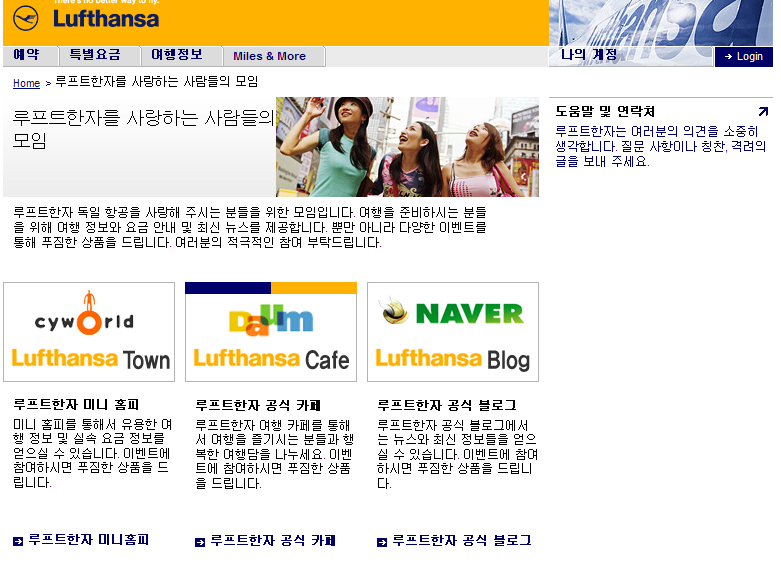The image size is (781, 562).
Task: Select the 나의 계정 header label
Action: (589, 54)
